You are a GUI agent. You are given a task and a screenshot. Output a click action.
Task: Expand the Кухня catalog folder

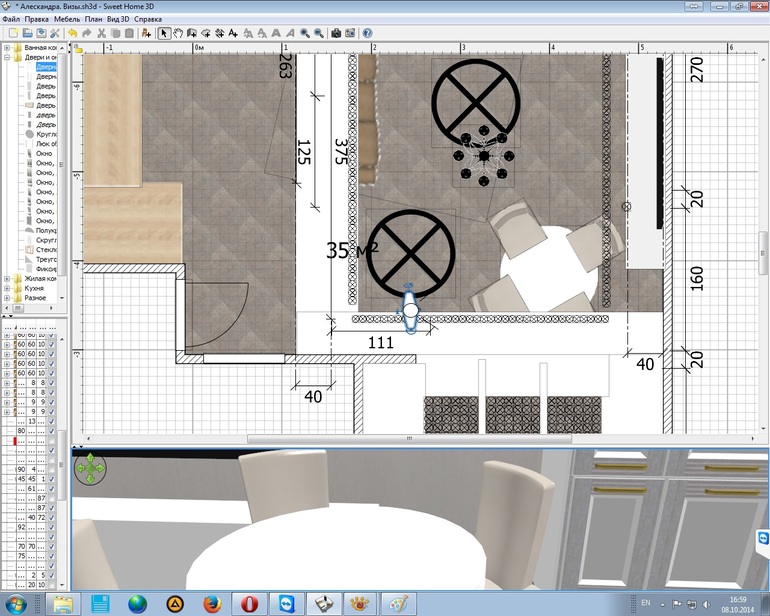[x=7, y=288]
